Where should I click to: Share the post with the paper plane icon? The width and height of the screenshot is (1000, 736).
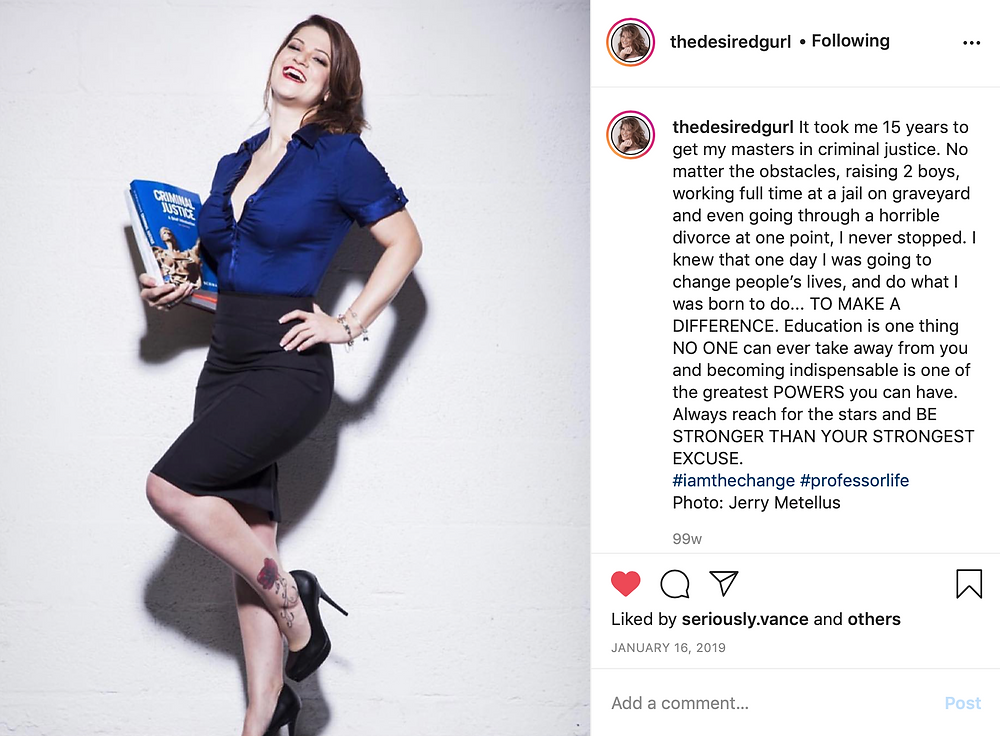pyautogui.click(x=724, y=584)
